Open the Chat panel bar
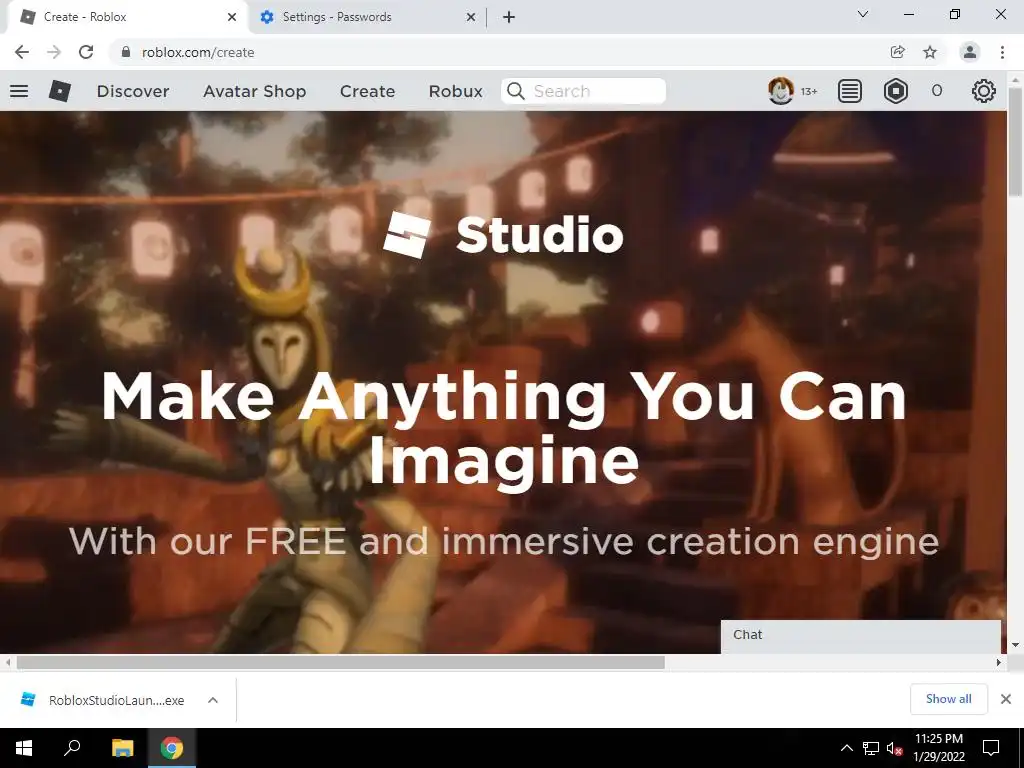 coord(861,636)
